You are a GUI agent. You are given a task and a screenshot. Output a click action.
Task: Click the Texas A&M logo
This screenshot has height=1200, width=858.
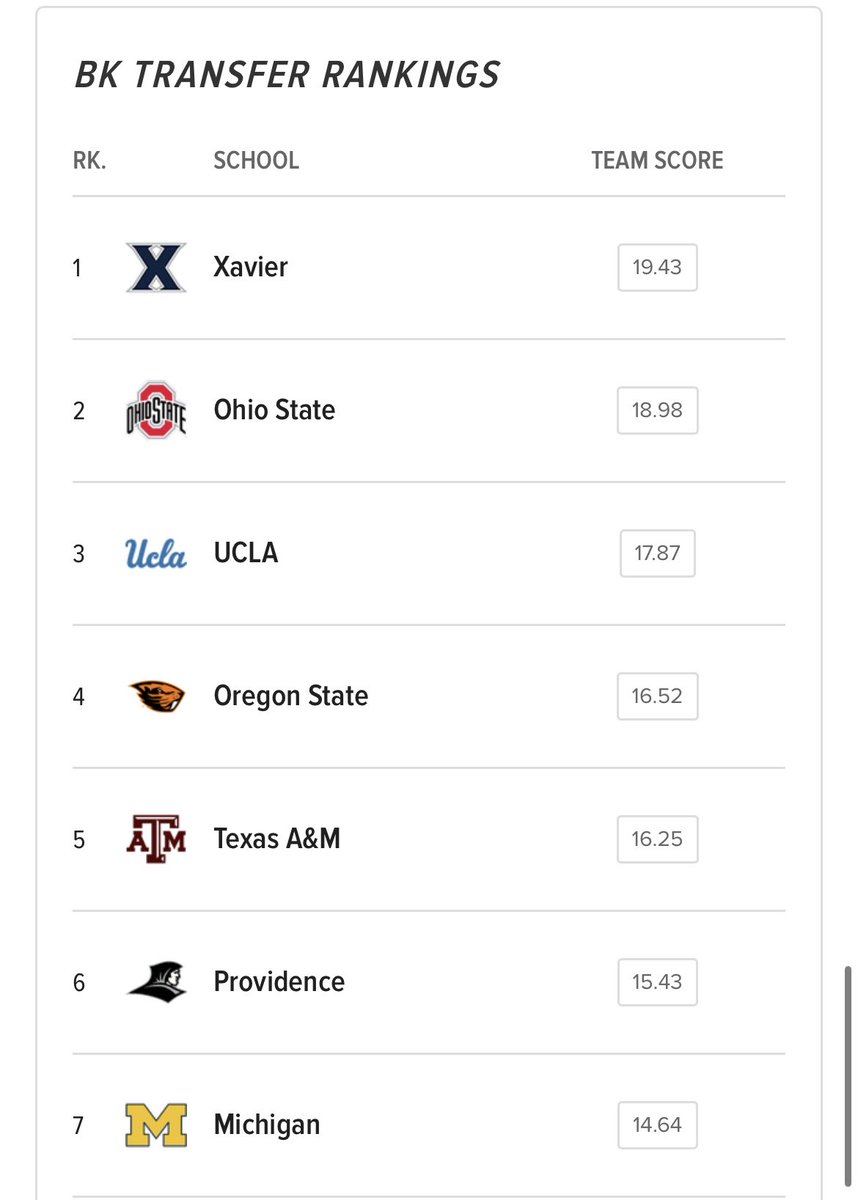click(157, 839)
